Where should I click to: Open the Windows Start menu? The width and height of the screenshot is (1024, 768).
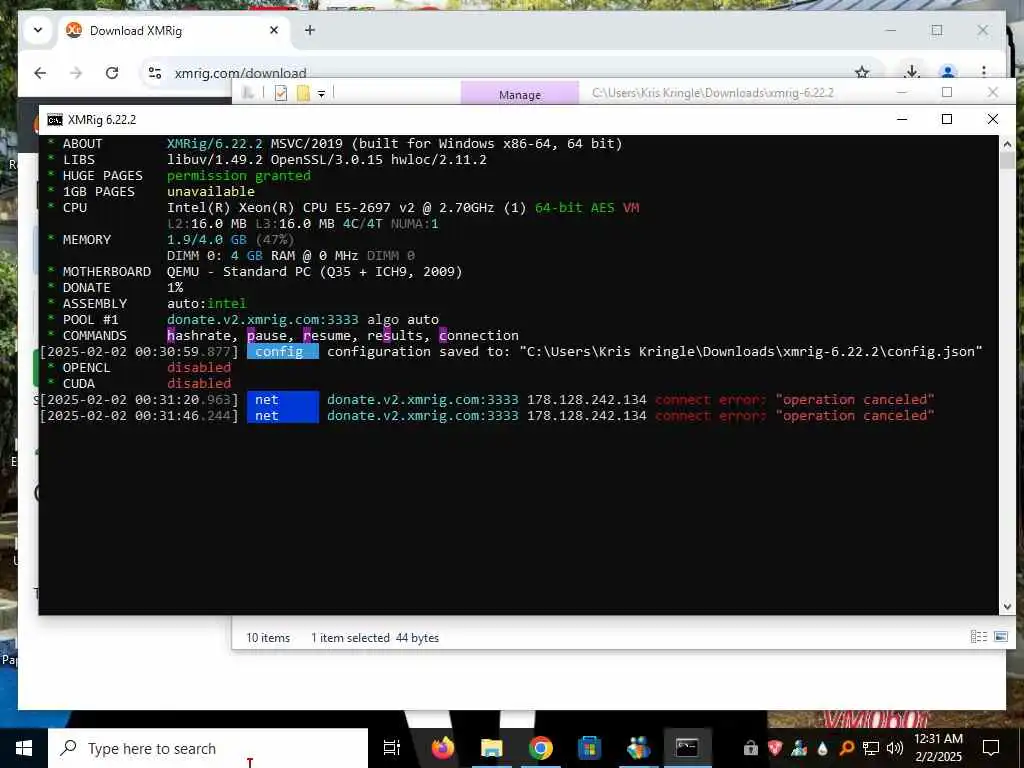coord(24,748)
